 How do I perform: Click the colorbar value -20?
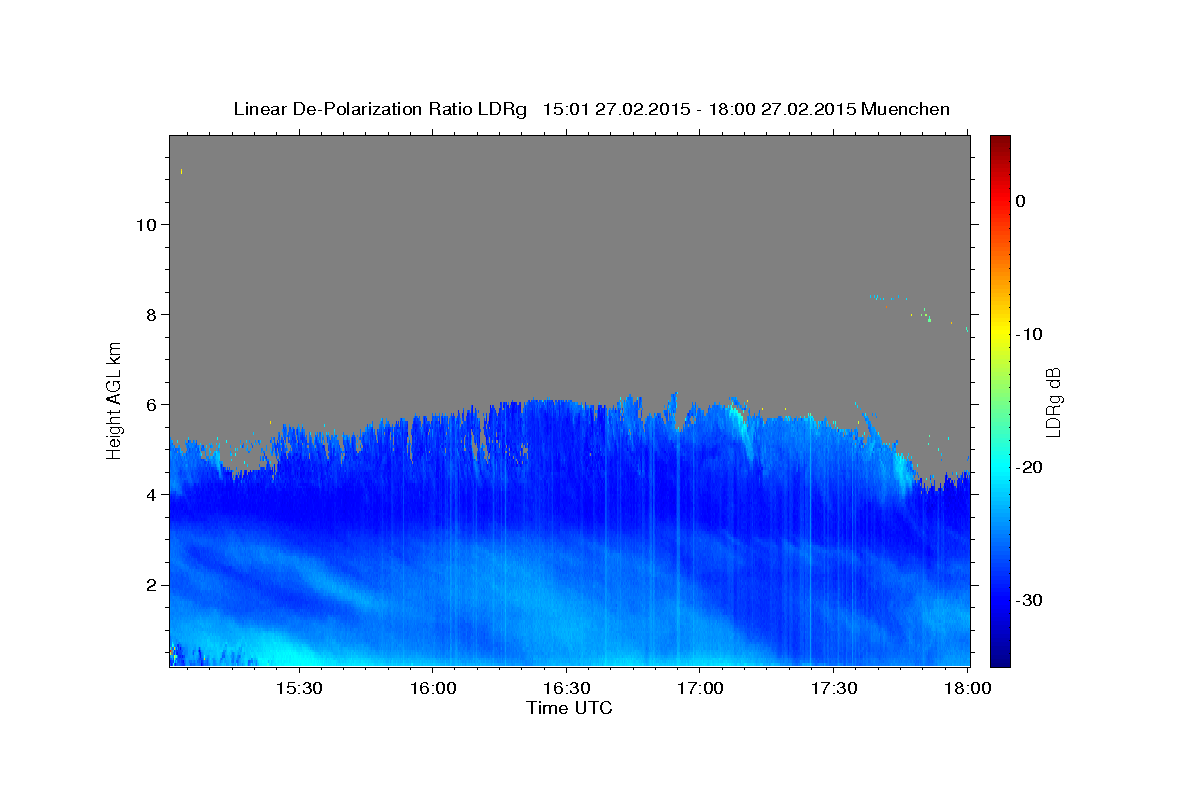pos(1030,467)
